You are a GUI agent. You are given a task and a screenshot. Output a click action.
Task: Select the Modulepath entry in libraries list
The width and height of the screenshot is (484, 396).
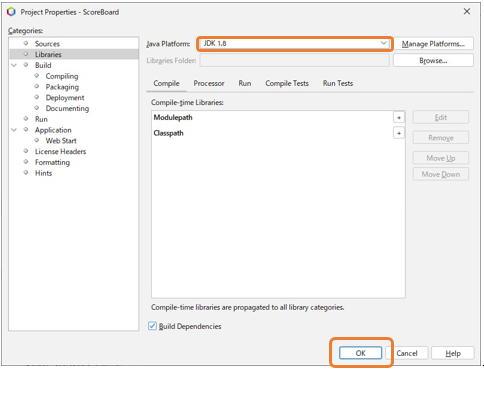pos(173,117)
